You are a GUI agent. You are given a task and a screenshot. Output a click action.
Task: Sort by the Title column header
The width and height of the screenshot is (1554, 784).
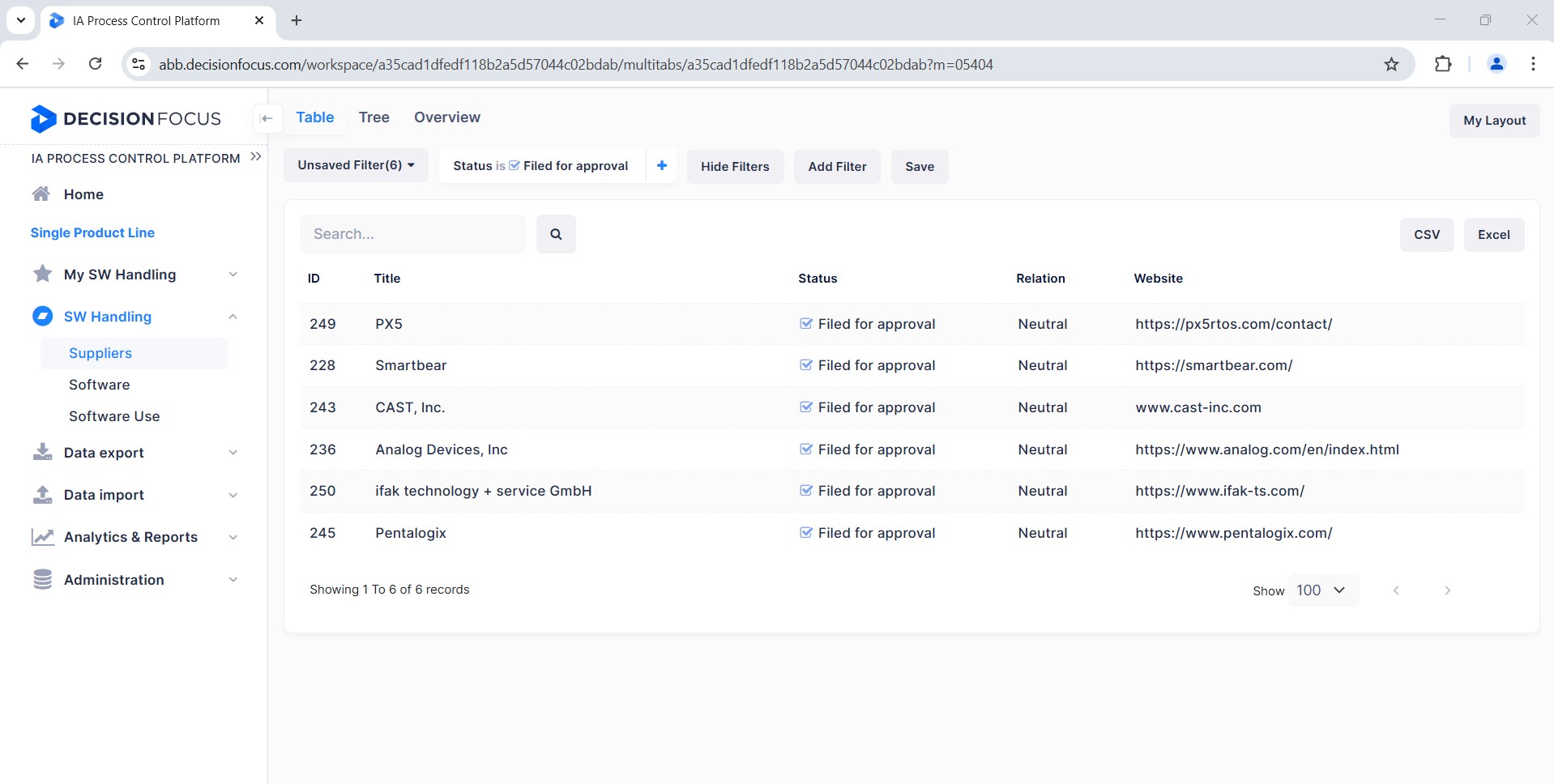387,278
